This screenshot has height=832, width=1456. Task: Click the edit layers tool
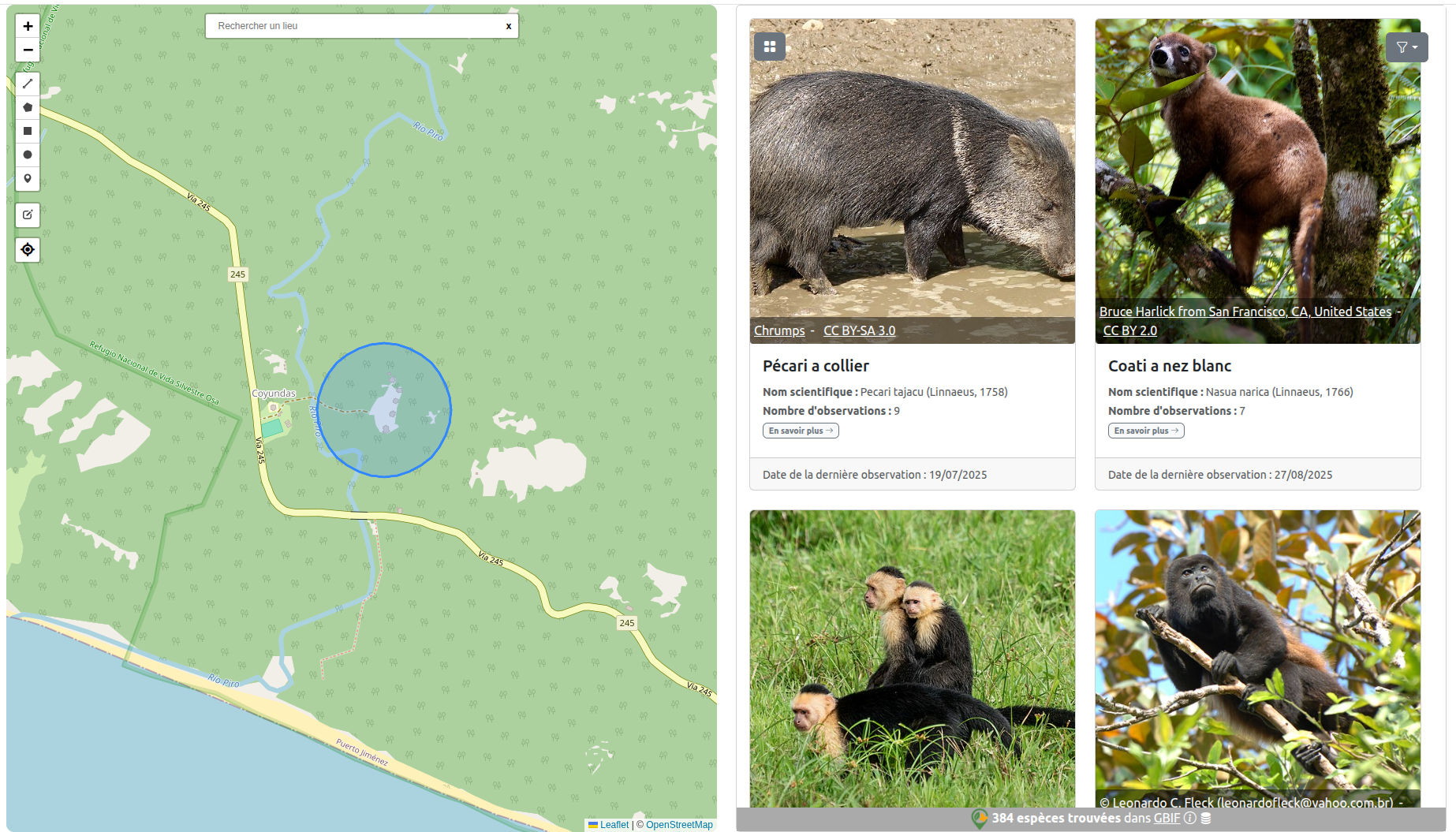(28, 215)
